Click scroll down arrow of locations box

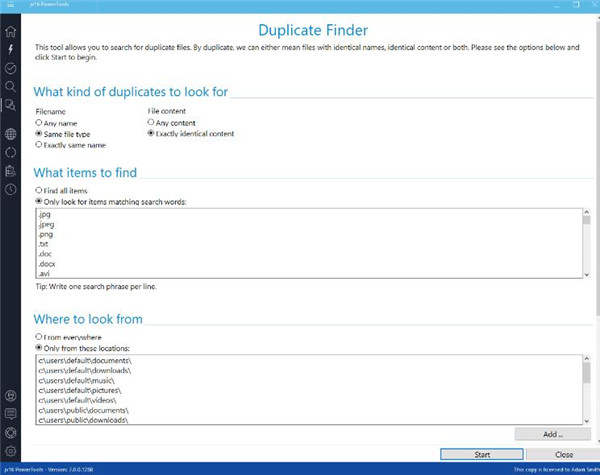tap(587, 421)
